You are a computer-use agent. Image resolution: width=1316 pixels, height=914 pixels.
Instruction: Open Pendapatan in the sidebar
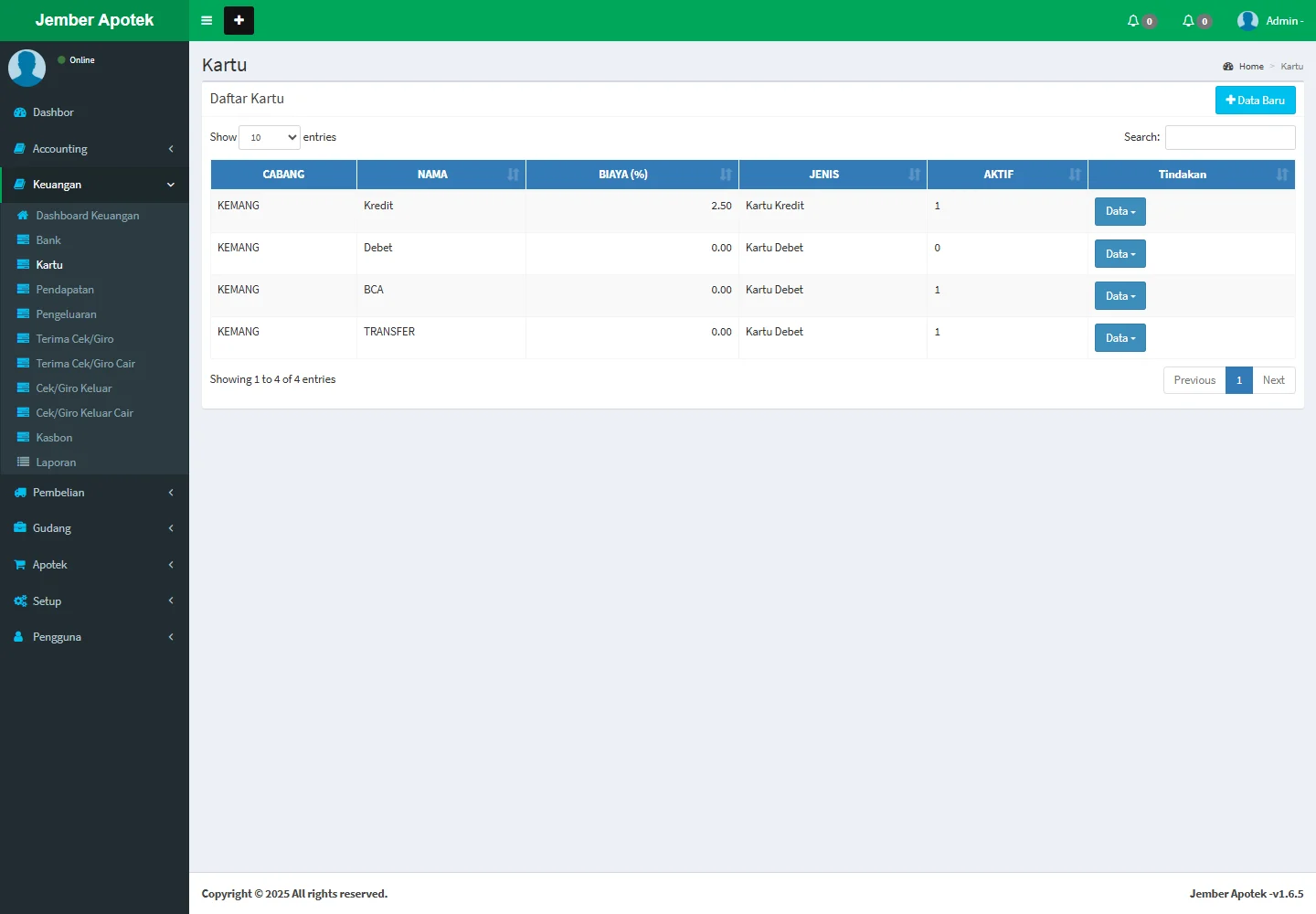tap(65, 290)
